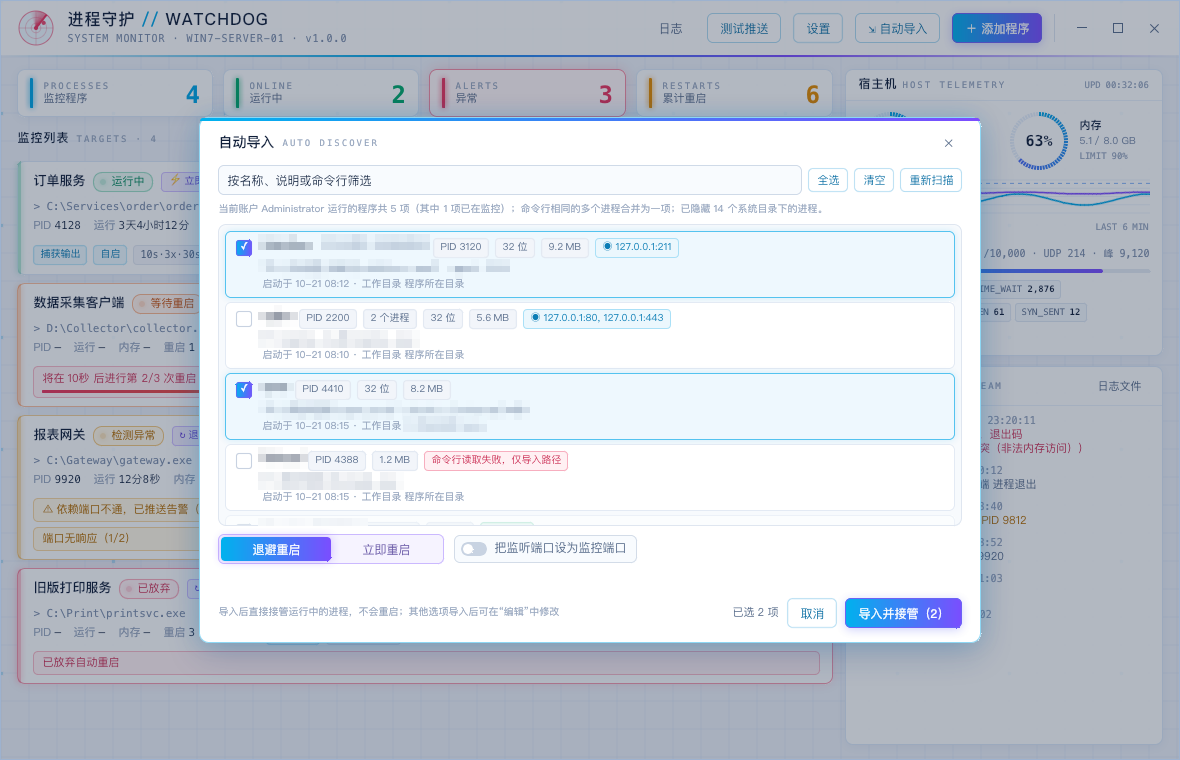The image size is (1180, 760).
Task: Click the 检测异常 status badge
Action: point(128,435)
